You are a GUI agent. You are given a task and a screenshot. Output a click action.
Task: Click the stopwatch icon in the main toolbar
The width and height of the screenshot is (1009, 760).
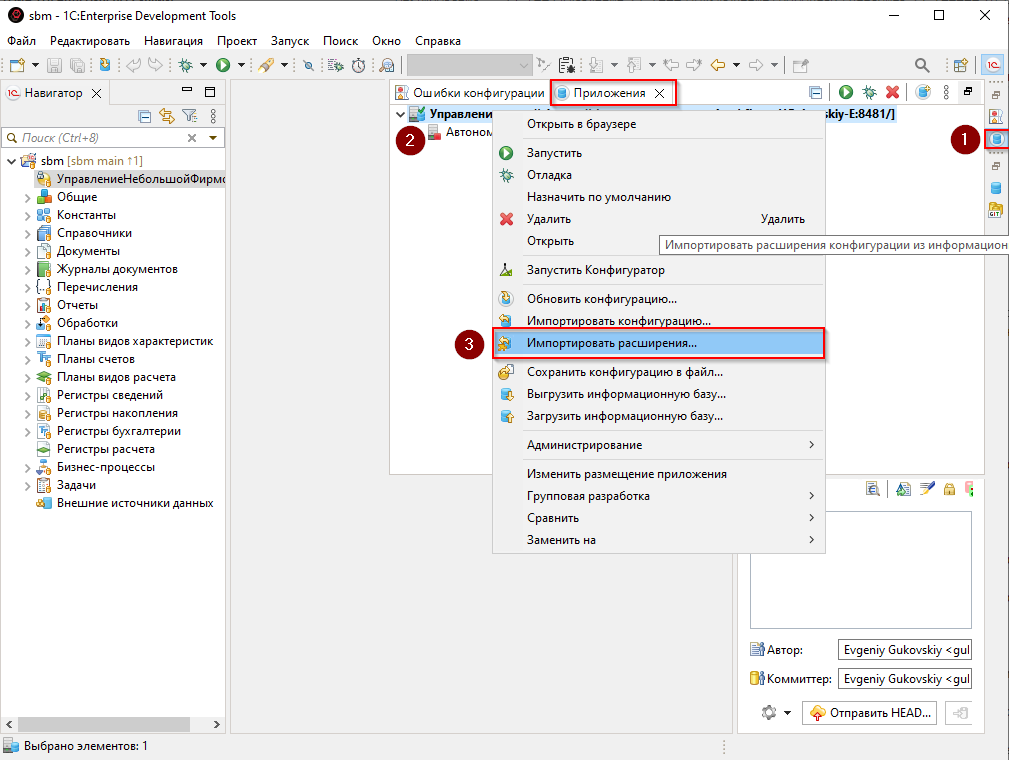coord(358,65)
